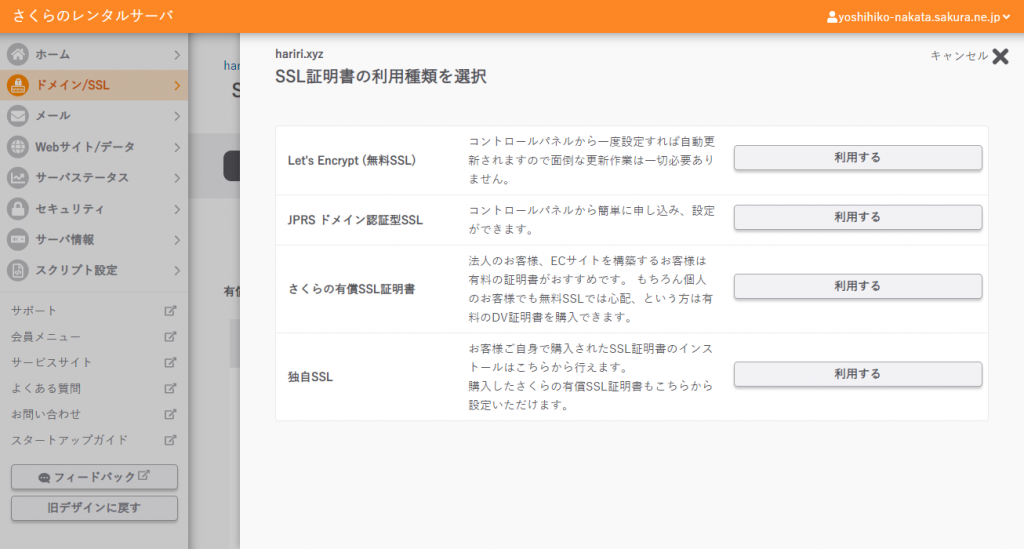Expand the サーバ情報 chevron
This screenshot has height=549, width=1024.
177,240
